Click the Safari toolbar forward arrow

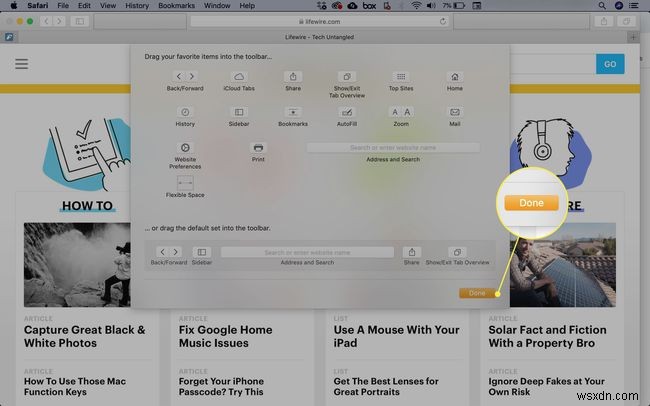tap(59, 21)
